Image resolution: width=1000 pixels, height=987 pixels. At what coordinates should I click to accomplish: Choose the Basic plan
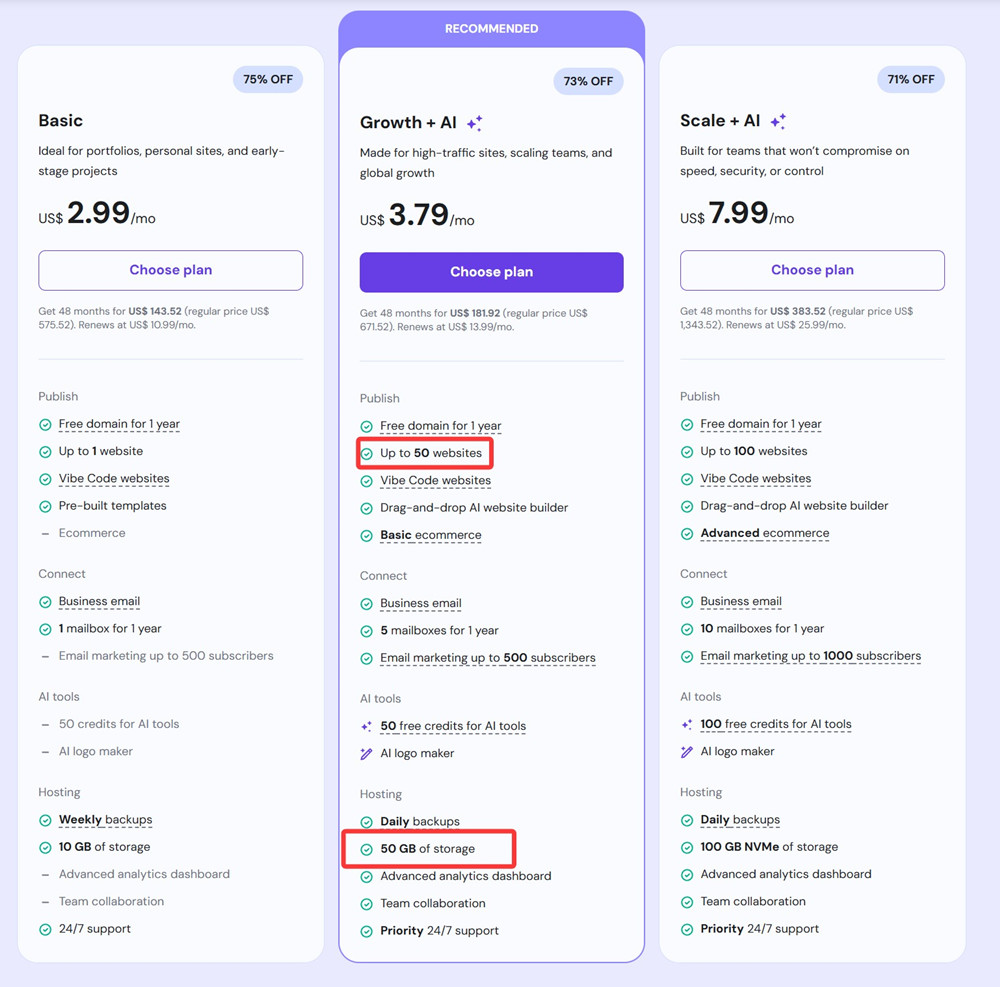coord(170,270)
